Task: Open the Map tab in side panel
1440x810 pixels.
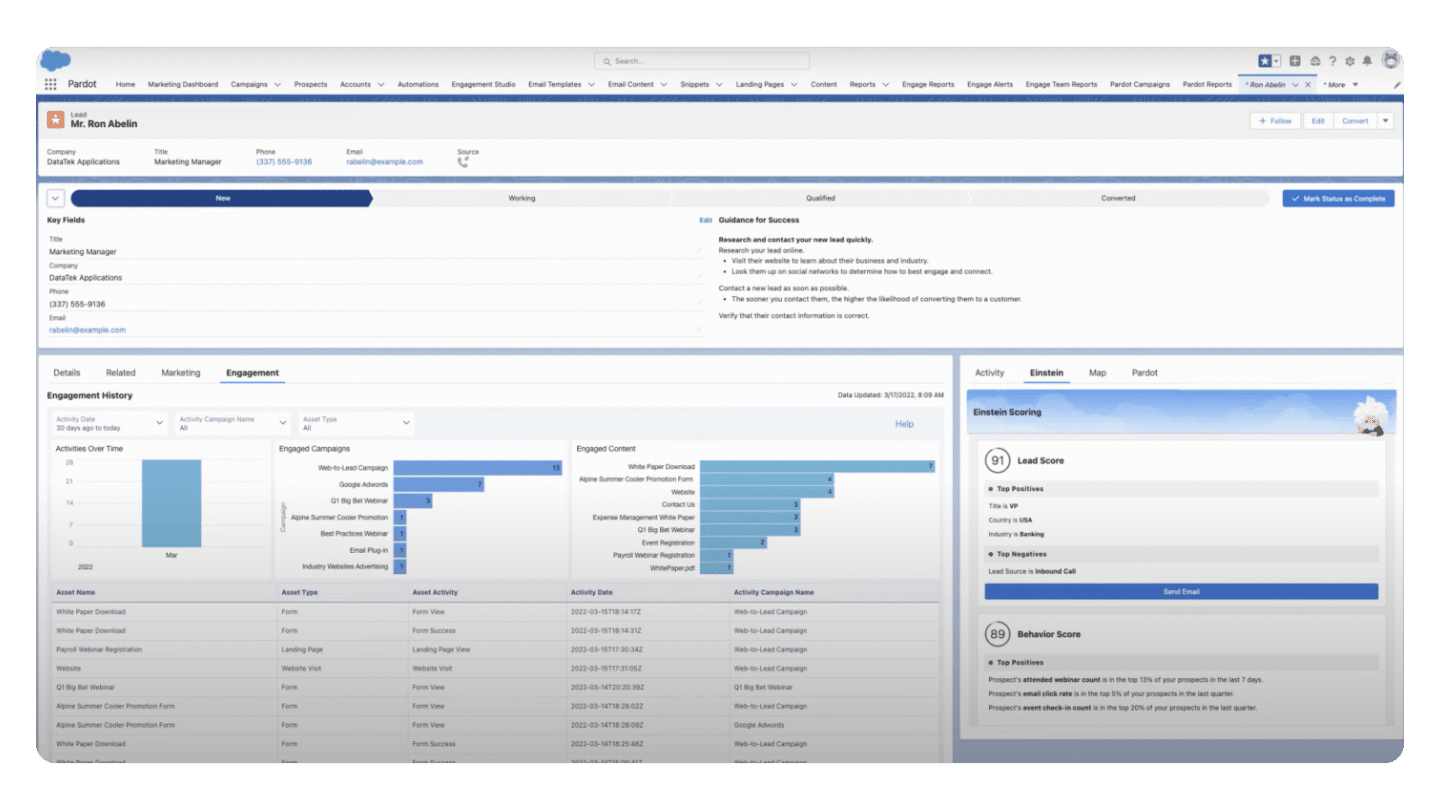Action: point(1098,373)
